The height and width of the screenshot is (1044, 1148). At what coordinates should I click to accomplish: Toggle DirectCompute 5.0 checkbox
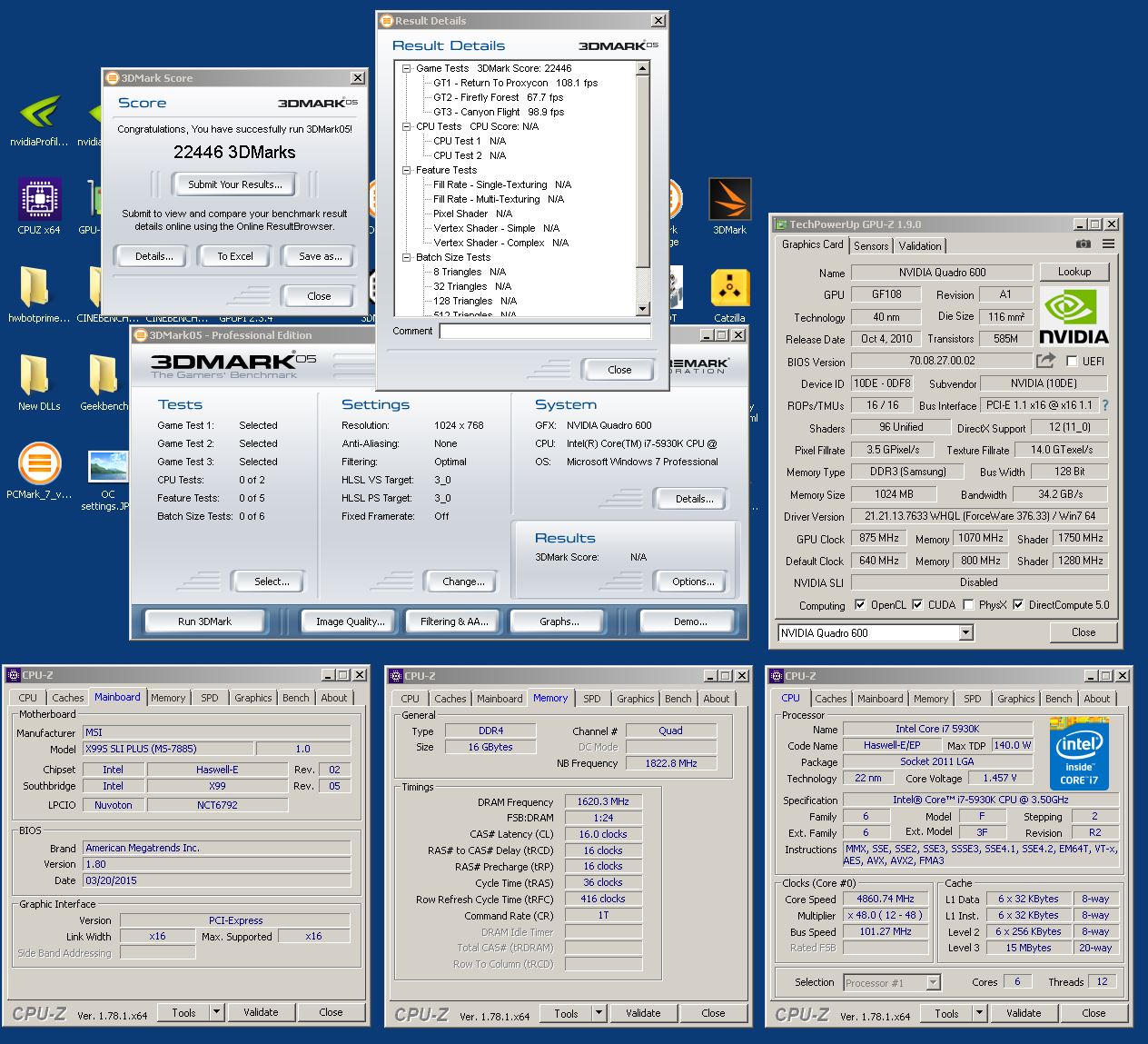[x=1018, y=604]
